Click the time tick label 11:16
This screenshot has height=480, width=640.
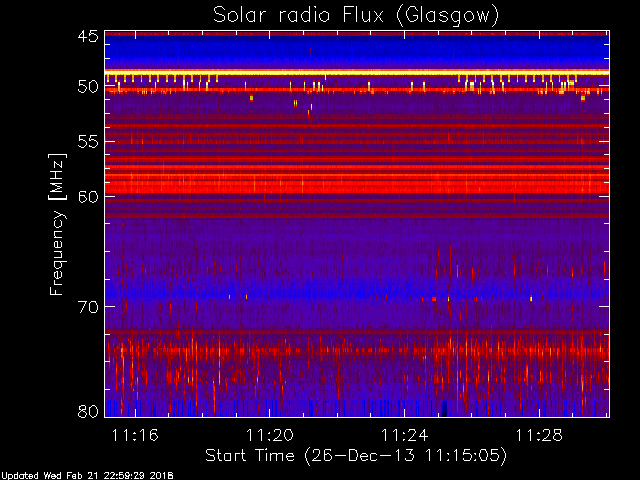(x=135, y=435)
